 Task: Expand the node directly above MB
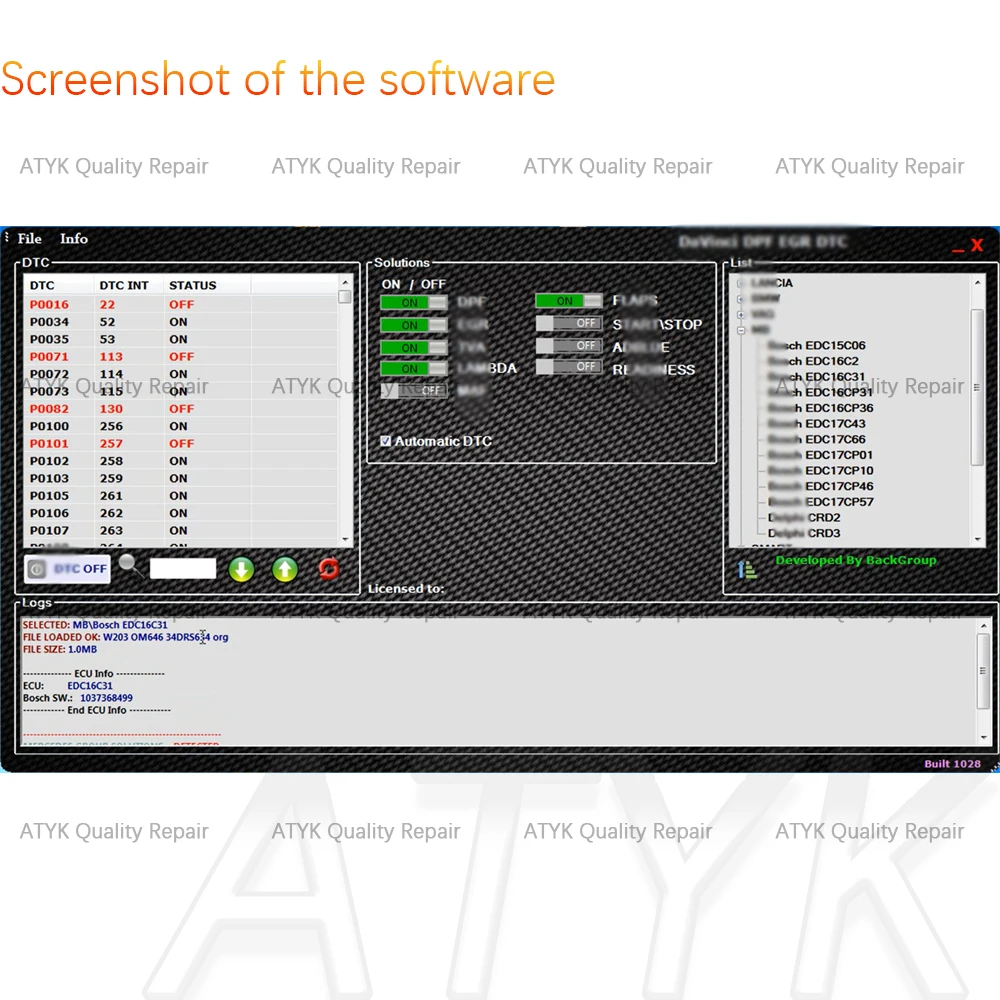[740, 314]
